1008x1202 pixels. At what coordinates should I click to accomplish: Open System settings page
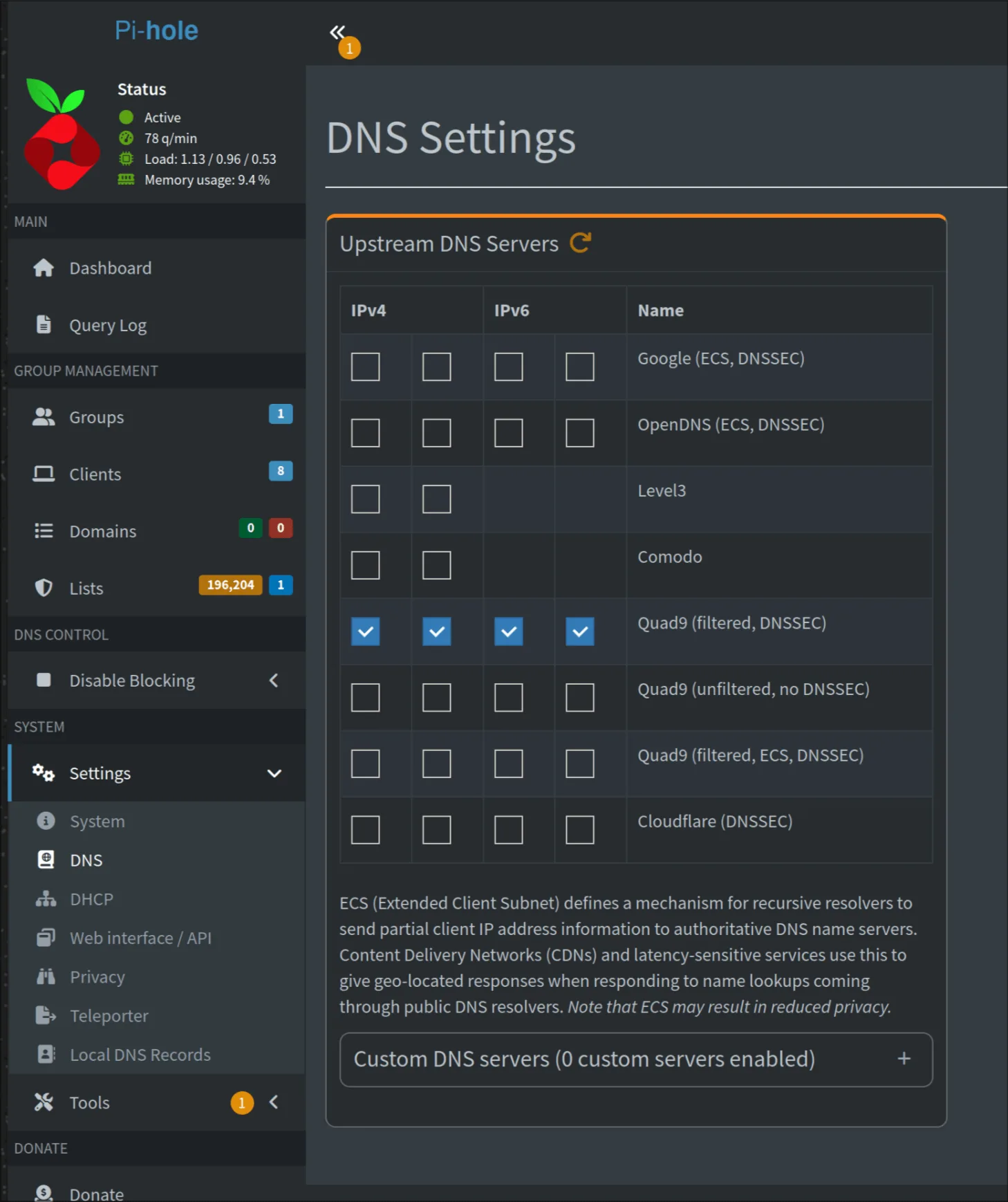point(156,821)
